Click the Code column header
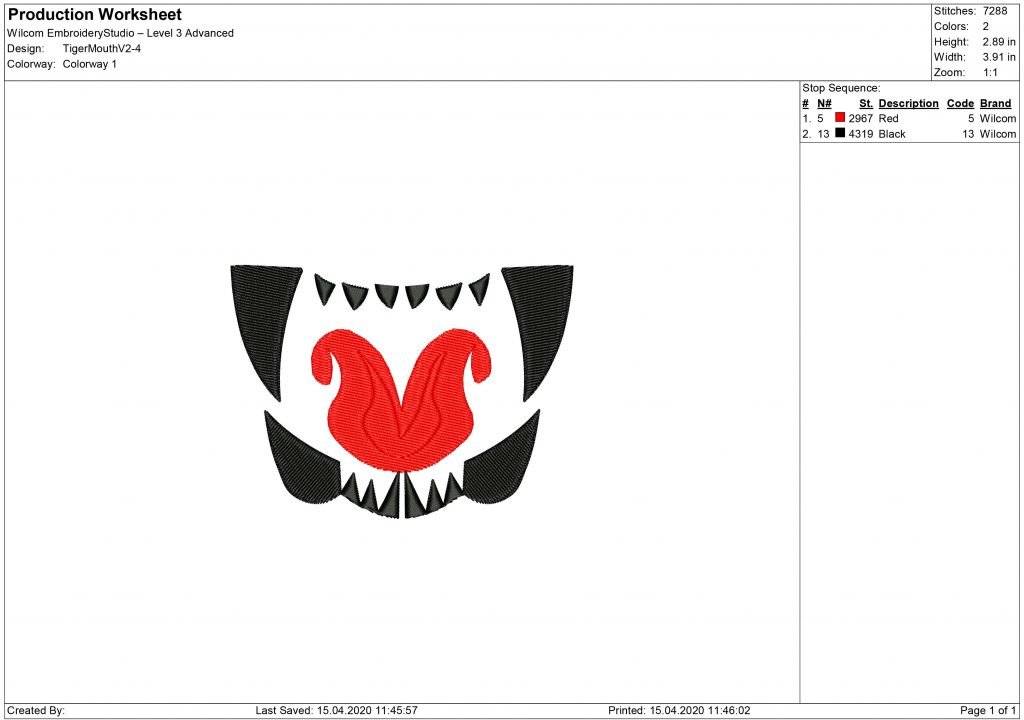1024x720 pixels. [960, 103]
